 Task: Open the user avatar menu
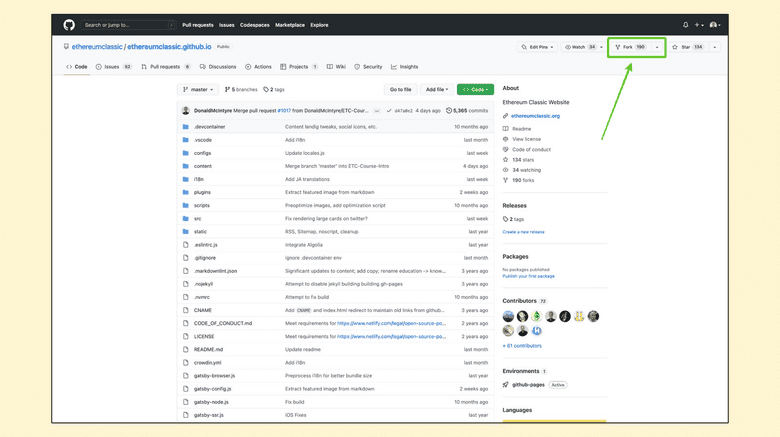coord(715,25)
